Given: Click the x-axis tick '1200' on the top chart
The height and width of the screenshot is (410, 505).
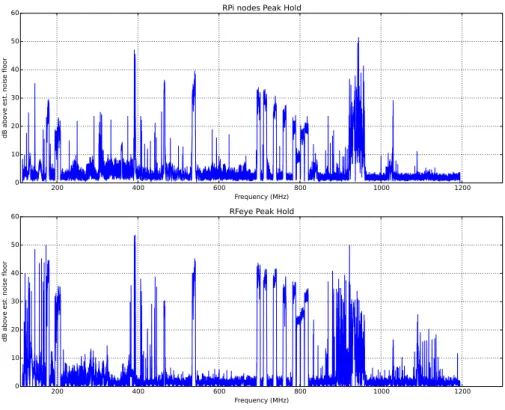Looking at the screenshot, I should (462, 188).
